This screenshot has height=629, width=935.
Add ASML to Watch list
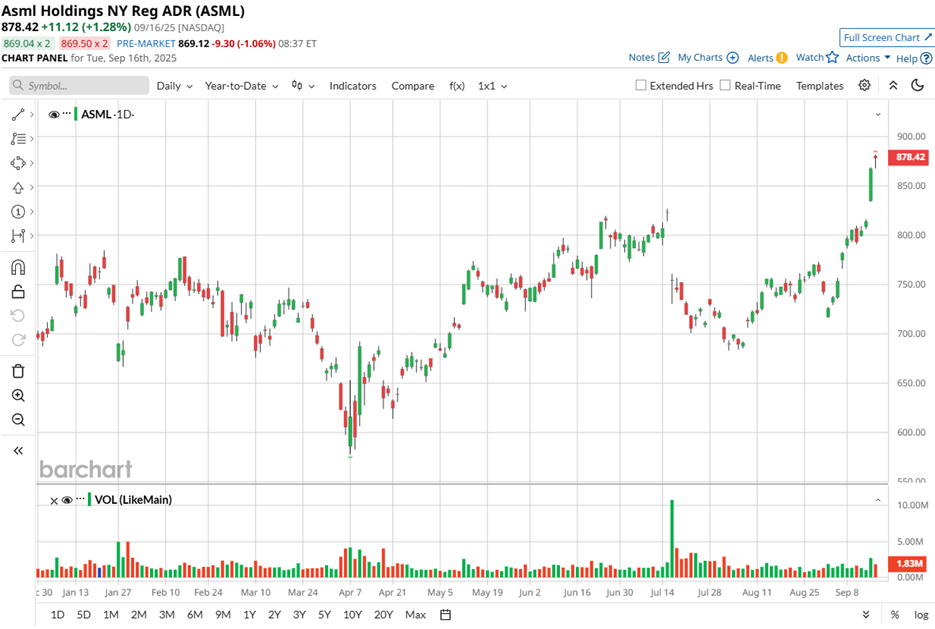click(817, 57)
